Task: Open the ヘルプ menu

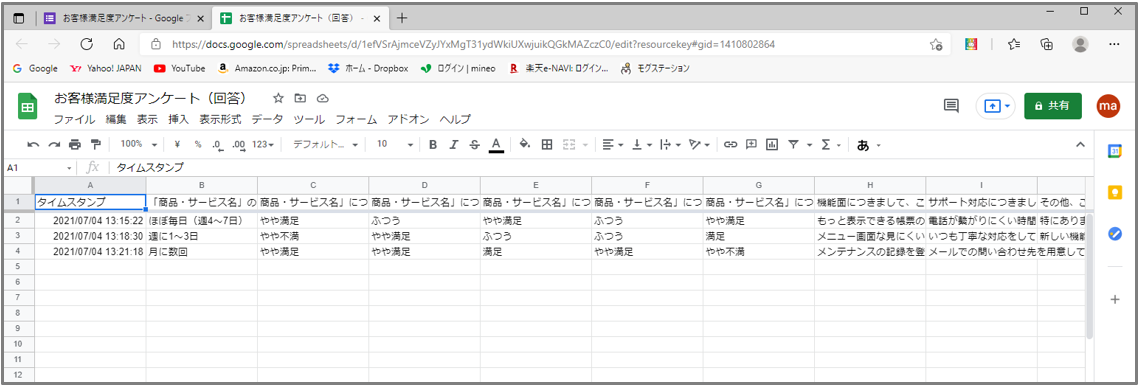Action: [455, 119]
